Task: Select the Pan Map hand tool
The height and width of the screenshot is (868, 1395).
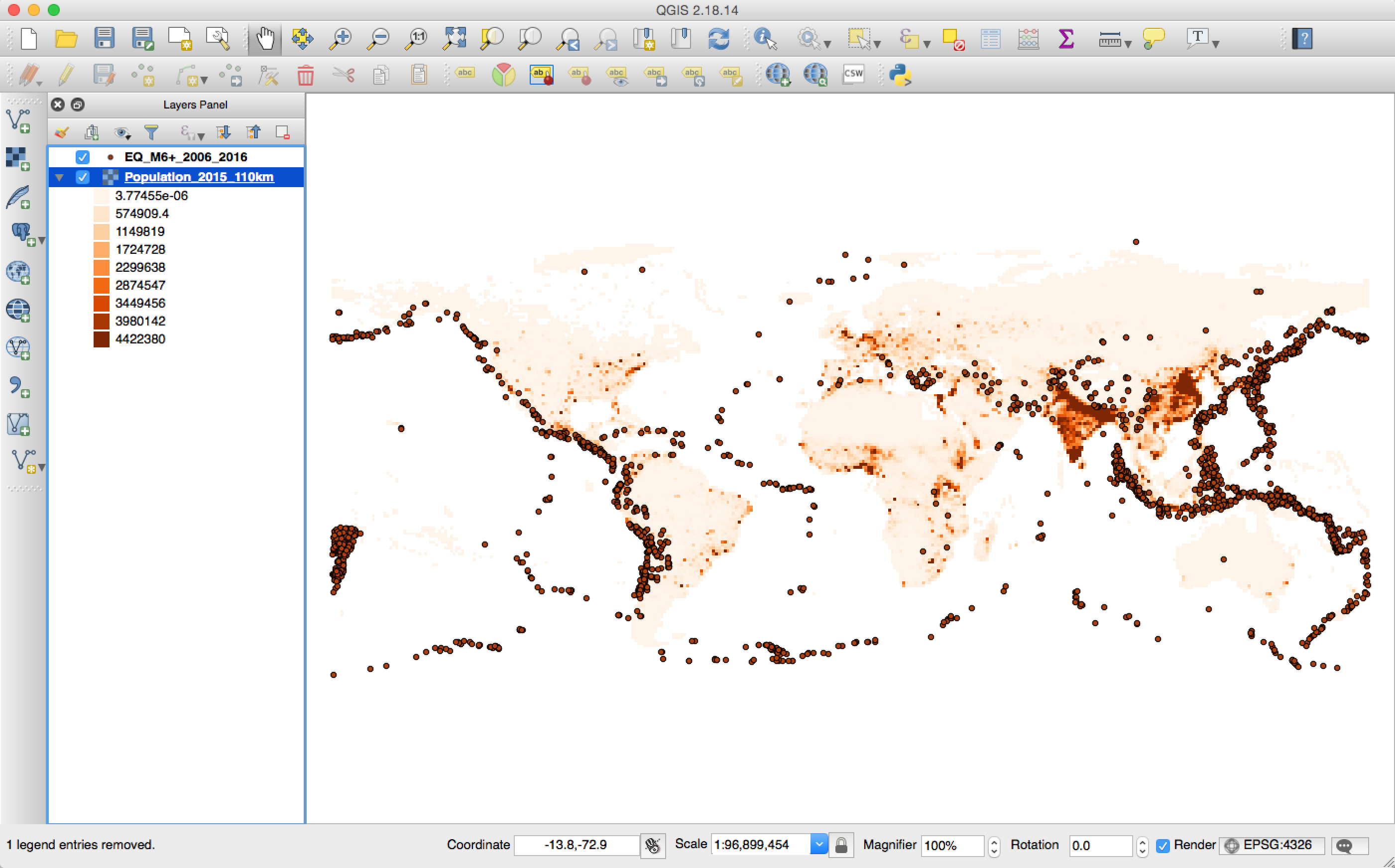Action: [x=265, y=39]
